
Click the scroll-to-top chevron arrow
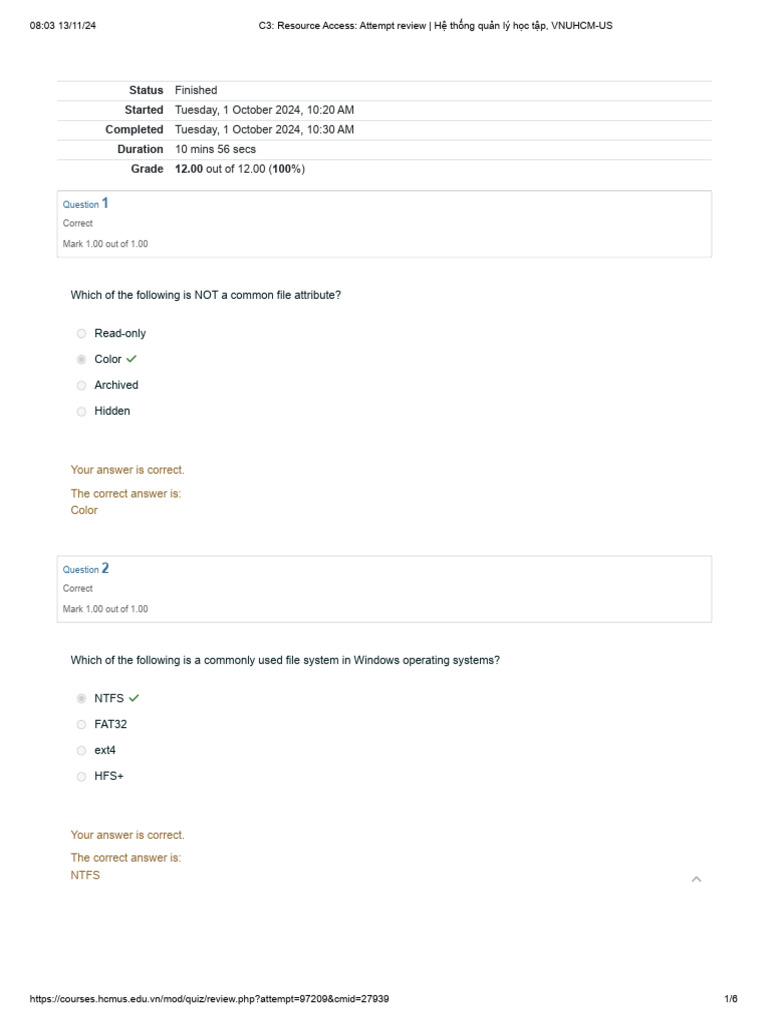pos(697,879)
